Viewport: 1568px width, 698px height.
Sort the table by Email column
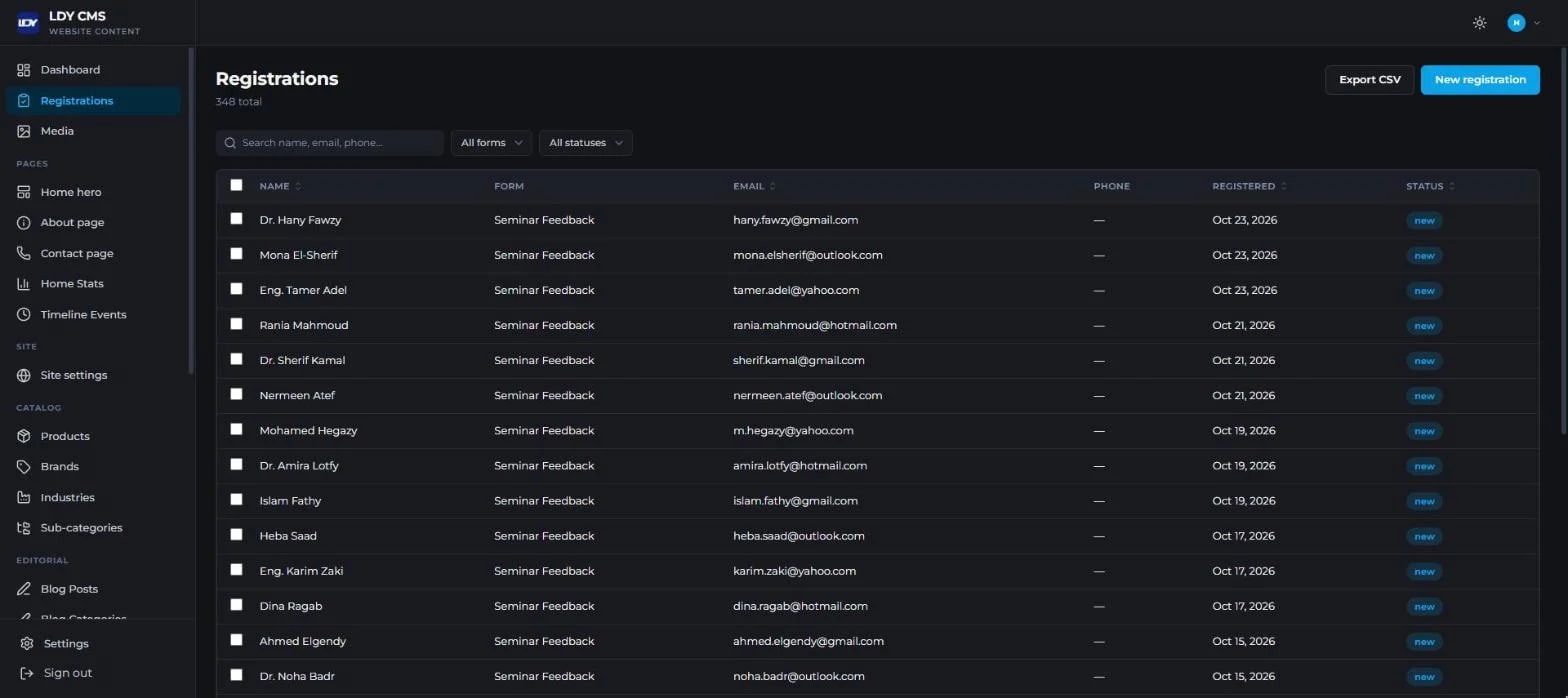point(754,186)
